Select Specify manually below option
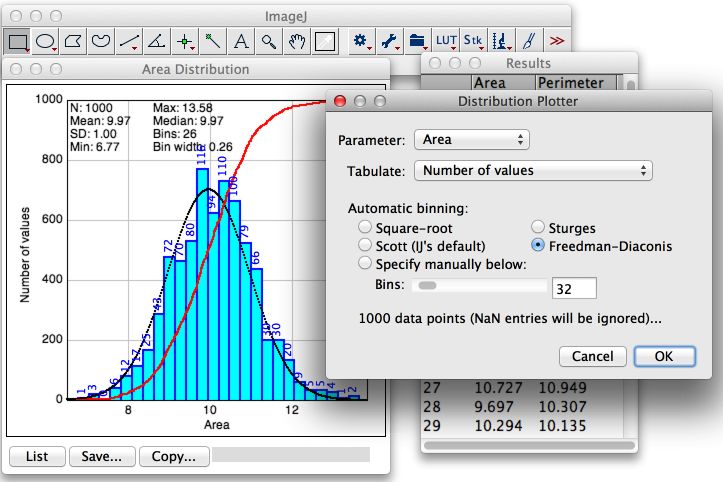This screenshot has height=482, width=723. click(x=365, y=263)
